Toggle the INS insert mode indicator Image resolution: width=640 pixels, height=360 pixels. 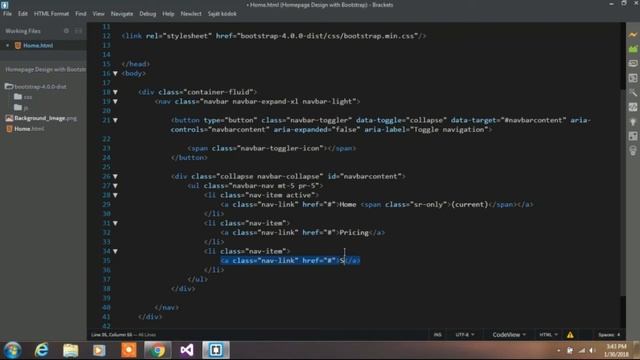pyautogui.click(x=437, y=335)
